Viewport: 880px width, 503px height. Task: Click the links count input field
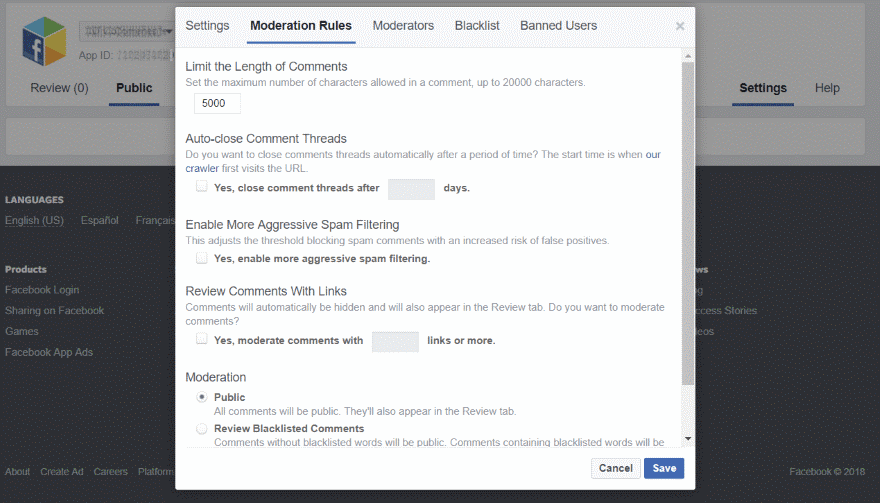point(395,341)
